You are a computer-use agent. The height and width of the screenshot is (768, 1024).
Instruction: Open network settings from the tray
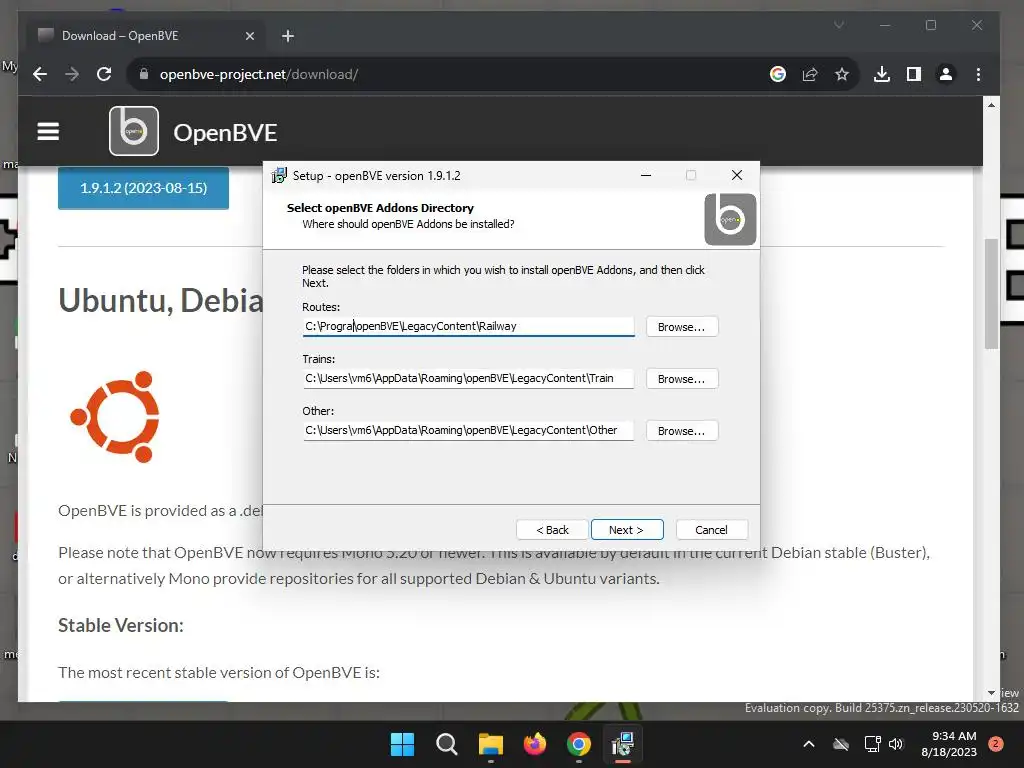click(872, 744)
